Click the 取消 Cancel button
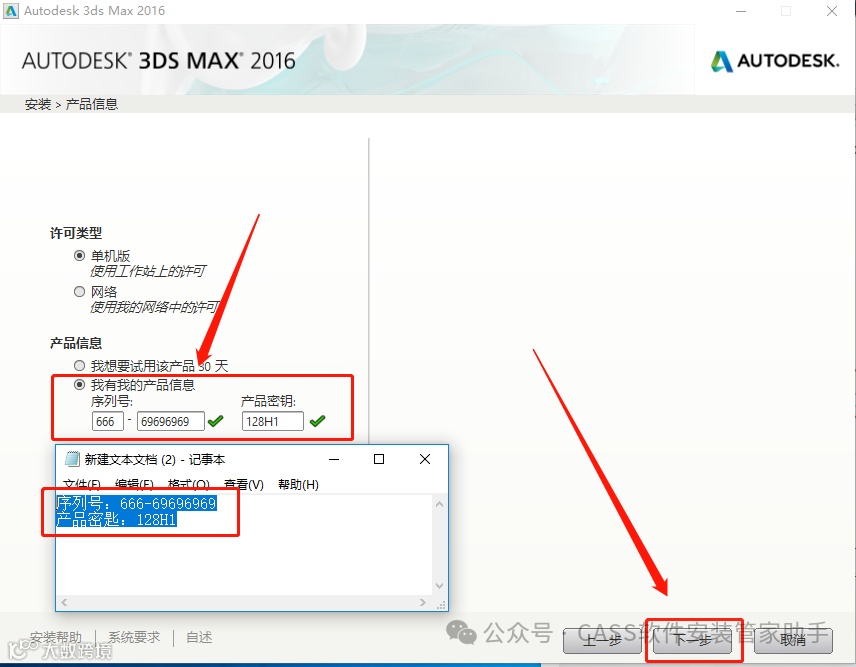The width and height of the screenshot is (856, 667). [793, 640]
